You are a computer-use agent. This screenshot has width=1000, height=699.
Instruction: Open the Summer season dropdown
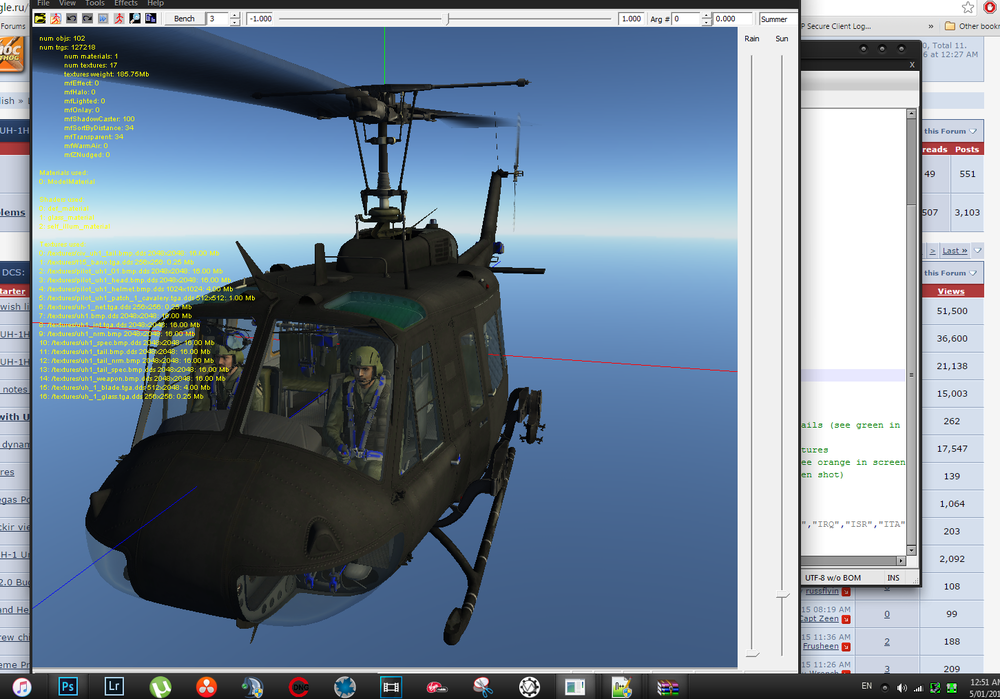777,19
